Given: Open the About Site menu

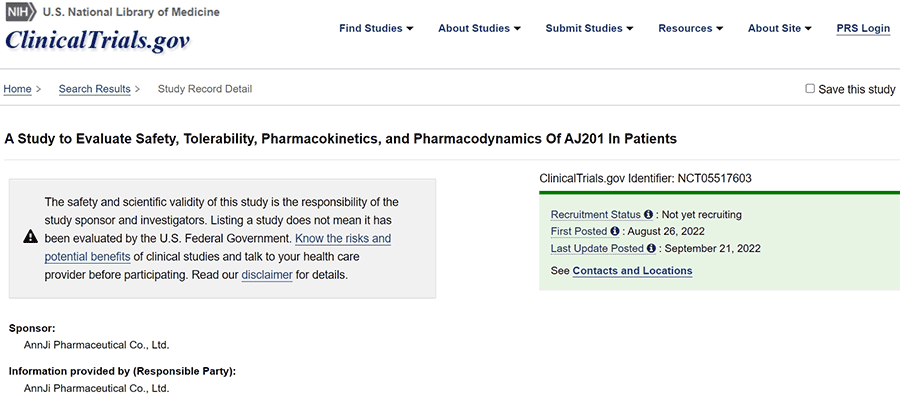Looking at the screenshot, I should [779, 28].
